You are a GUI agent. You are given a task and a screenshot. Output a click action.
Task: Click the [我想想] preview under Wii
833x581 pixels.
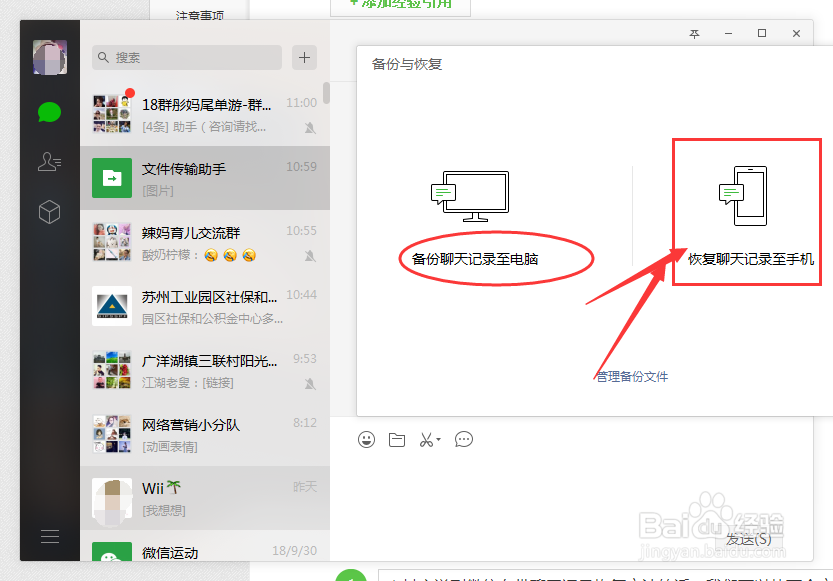(x=164, y=511)
